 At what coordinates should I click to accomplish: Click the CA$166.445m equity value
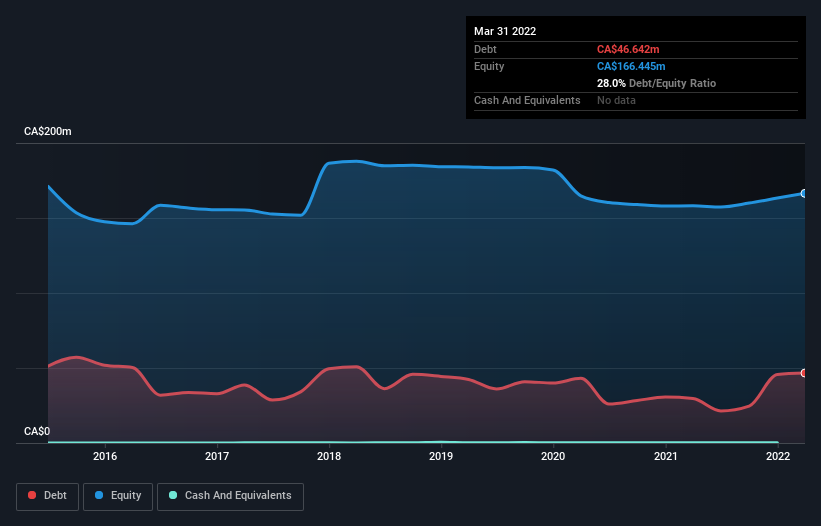[631, 66]
